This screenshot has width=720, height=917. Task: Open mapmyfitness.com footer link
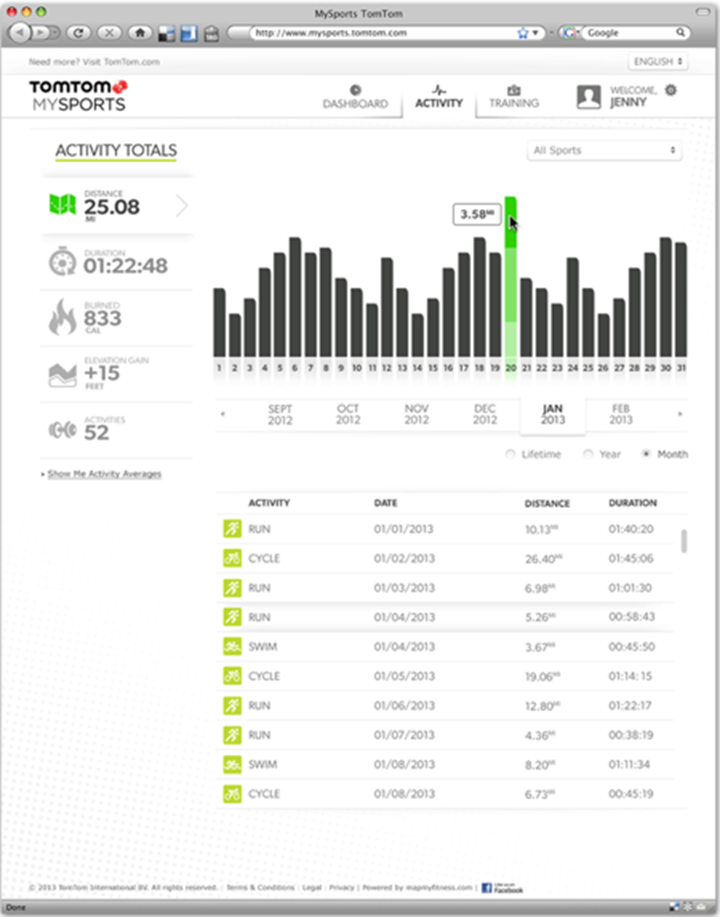point(437,887)
